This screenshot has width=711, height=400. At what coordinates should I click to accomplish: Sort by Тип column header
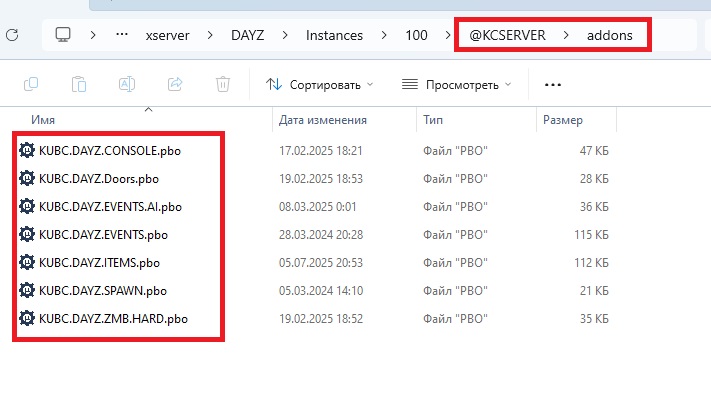click(433, 120)
